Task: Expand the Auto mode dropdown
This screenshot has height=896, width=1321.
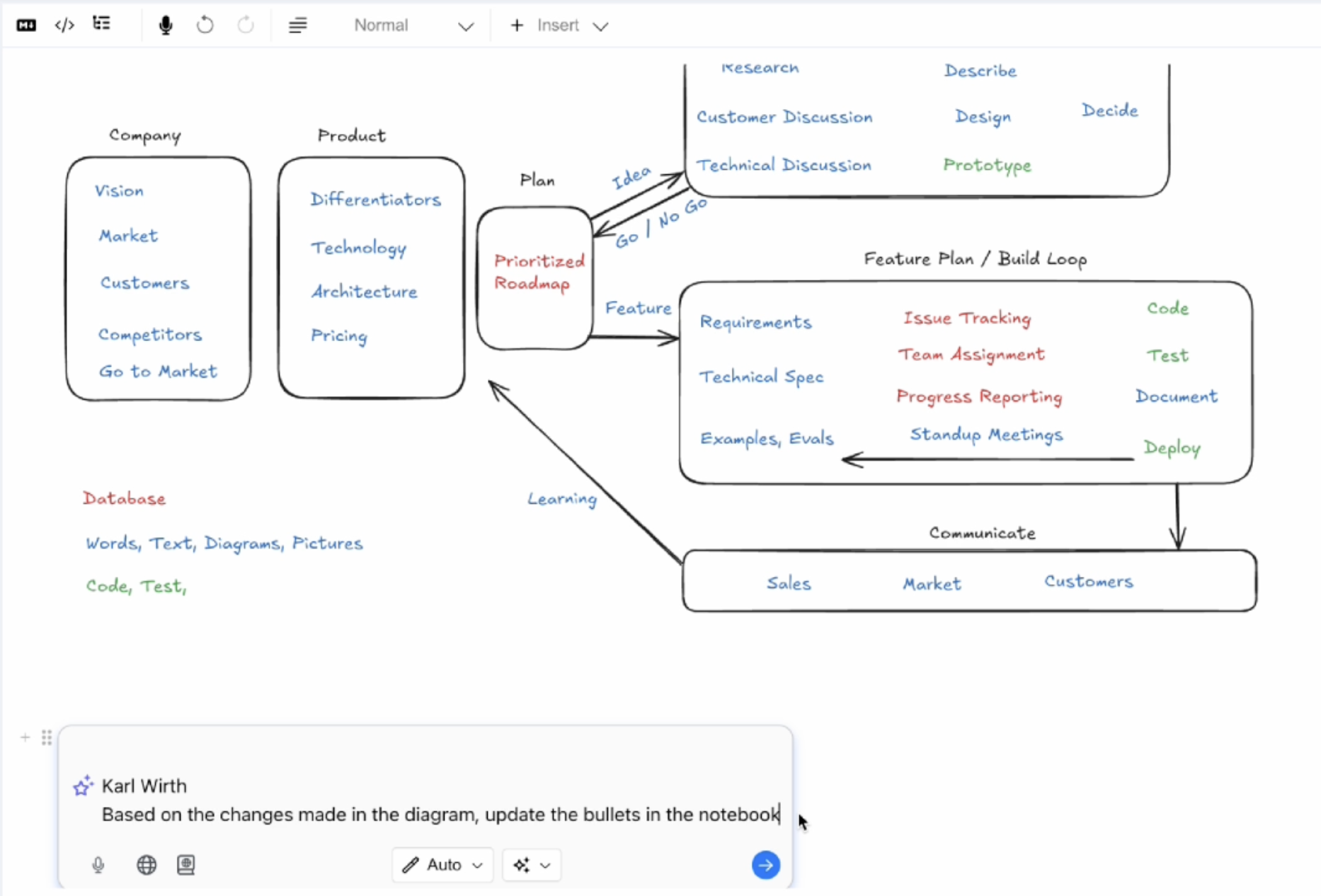Action: (442, 865)
